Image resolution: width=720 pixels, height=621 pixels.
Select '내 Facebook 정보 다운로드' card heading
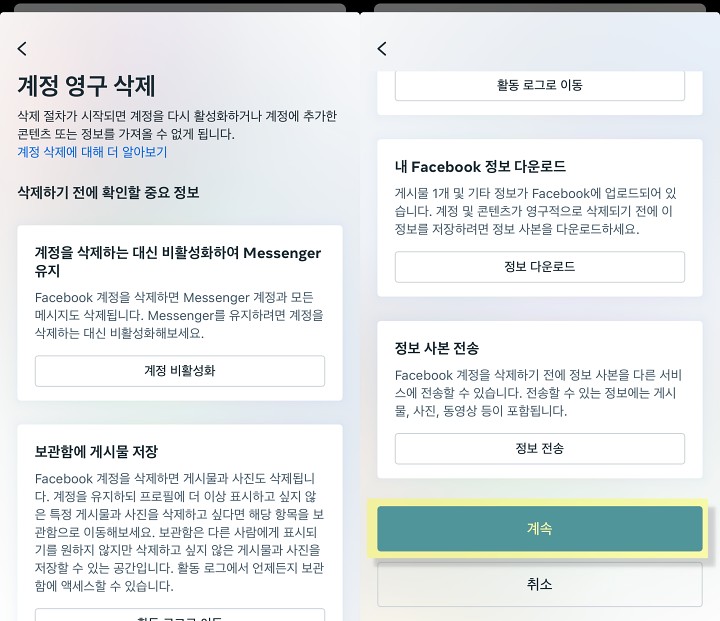(x=480, y=166)
